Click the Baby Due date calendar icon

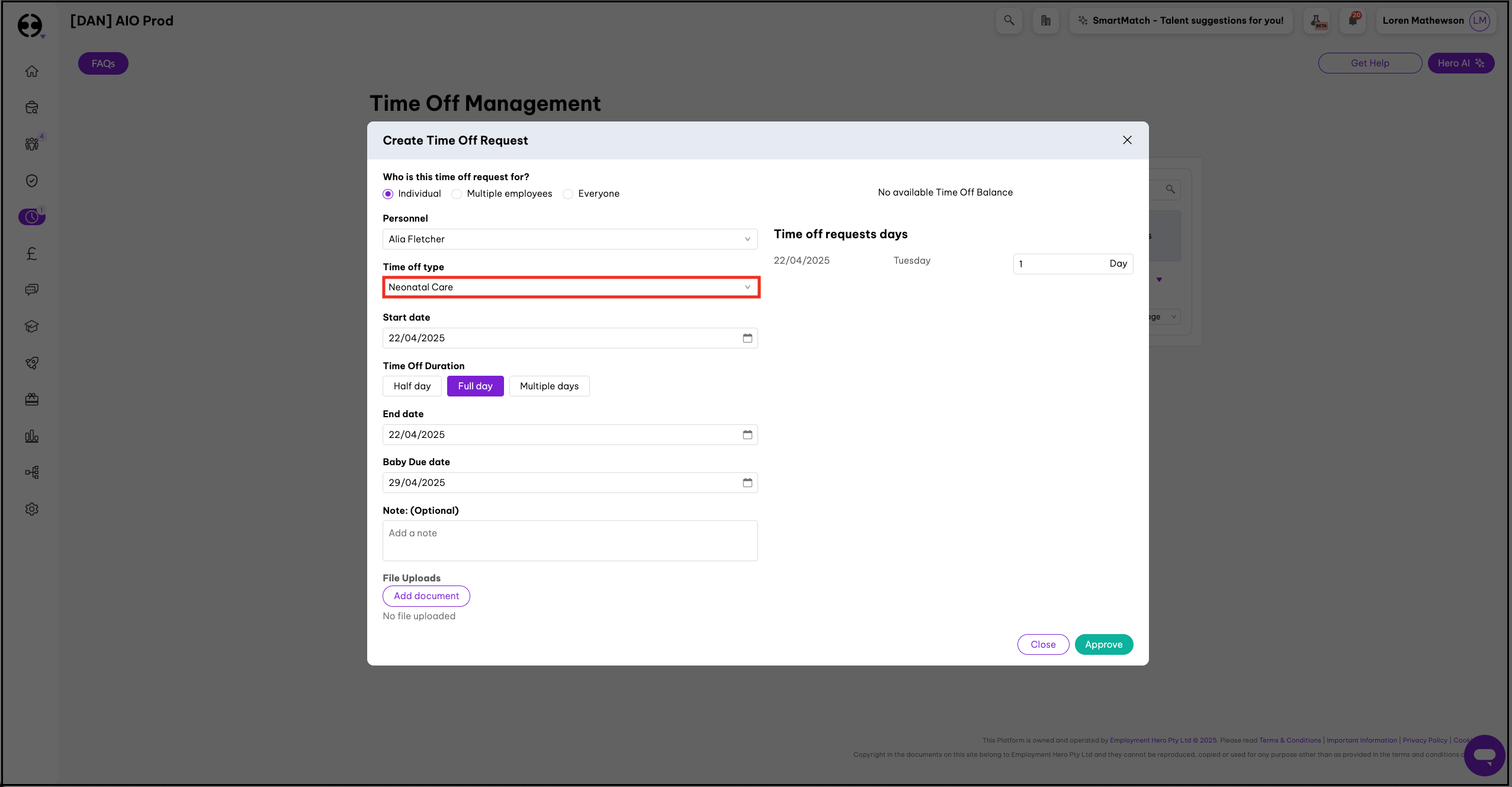[x=747, y=482]
